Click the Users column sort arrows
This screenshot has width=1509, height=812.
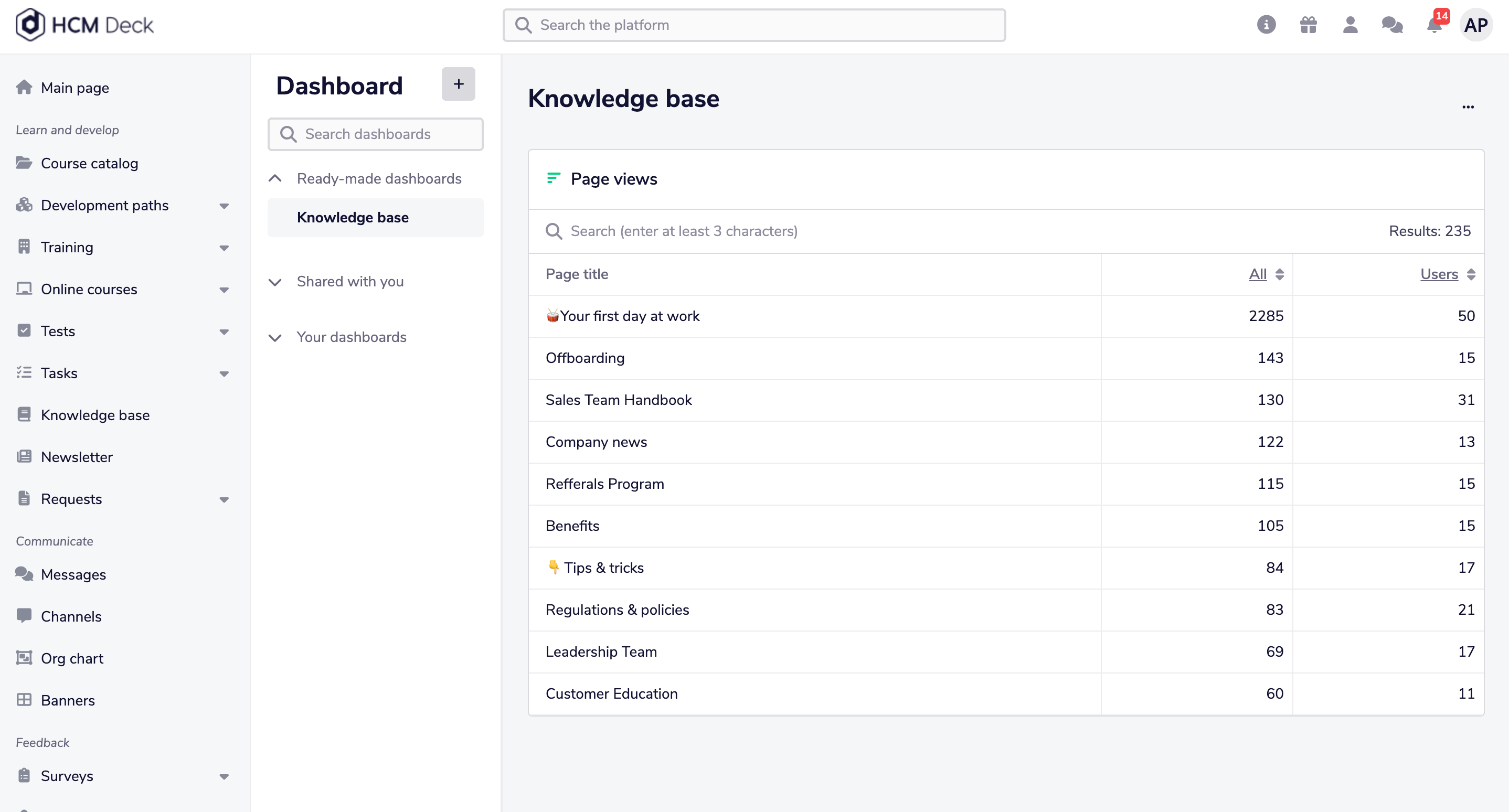1471,274
